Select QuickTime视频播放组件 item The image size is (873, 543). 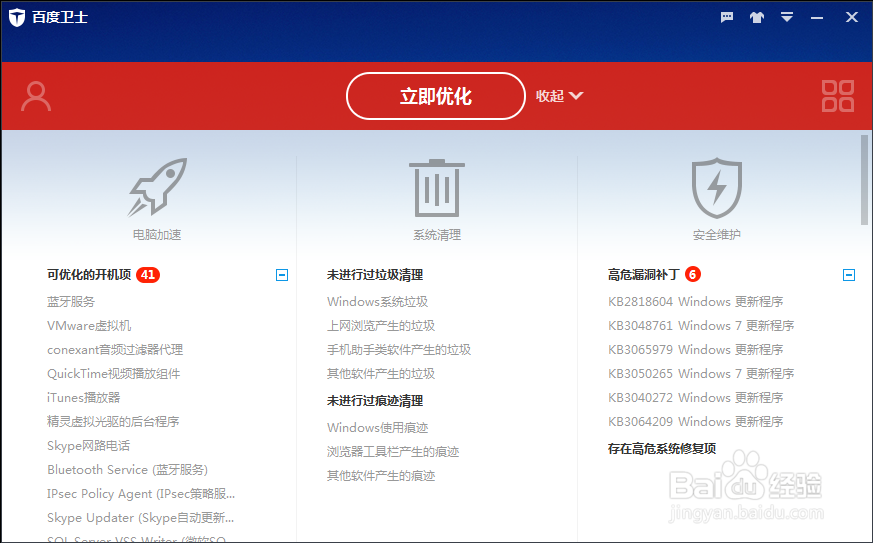[x=114, y=374]
